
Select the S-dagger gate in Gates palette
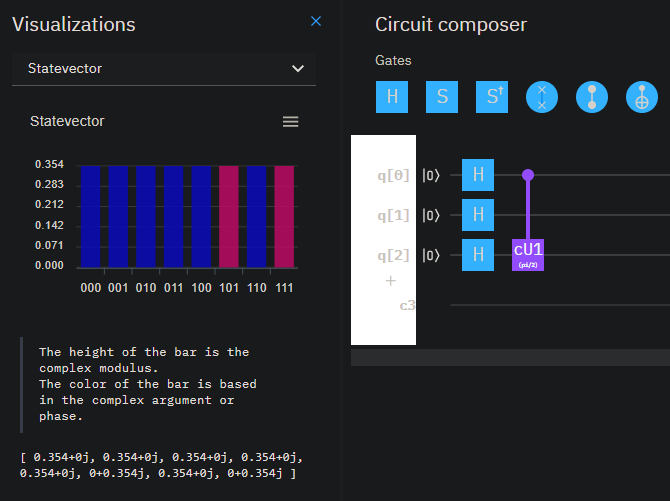click(492, 97)
